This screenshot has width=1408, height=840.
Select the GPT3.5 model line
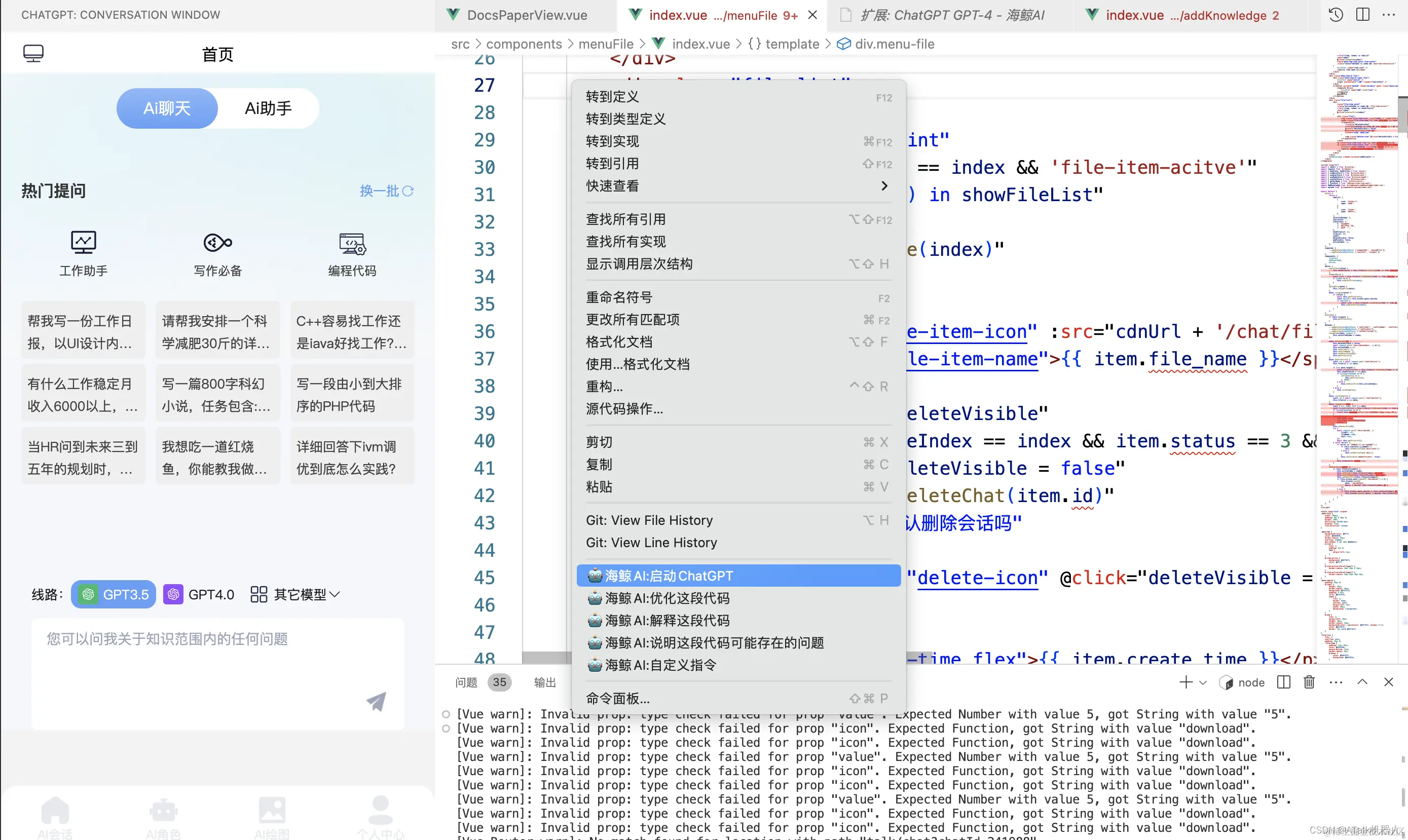(114, 594)
